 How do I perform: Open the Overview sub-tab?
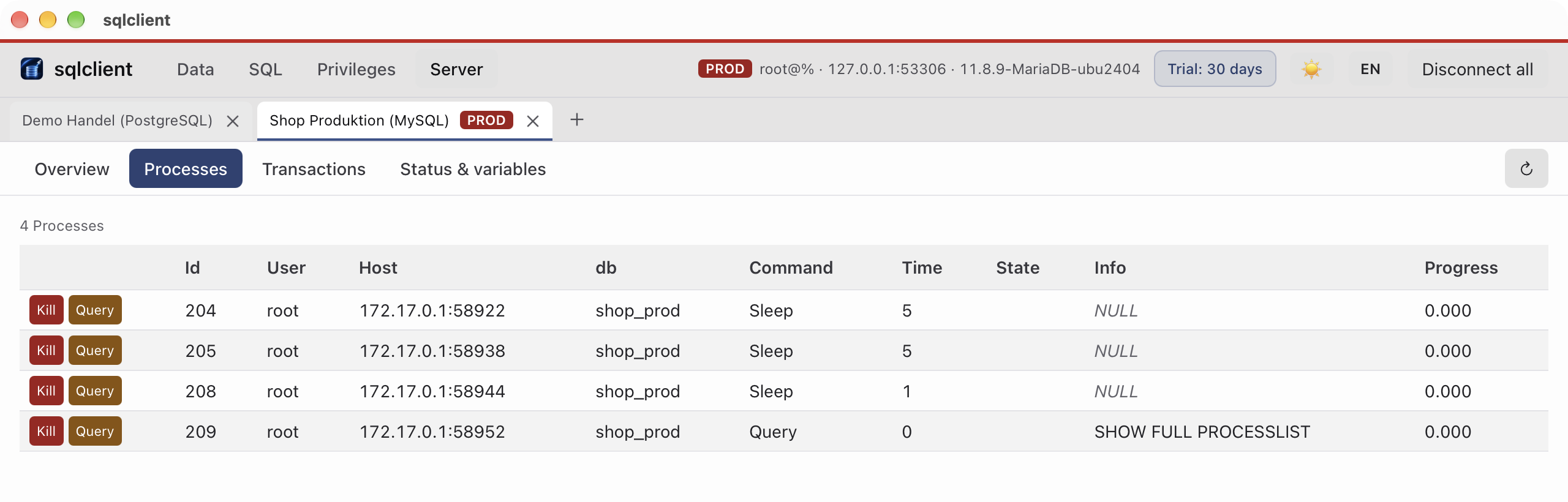[x=72, y=169]
